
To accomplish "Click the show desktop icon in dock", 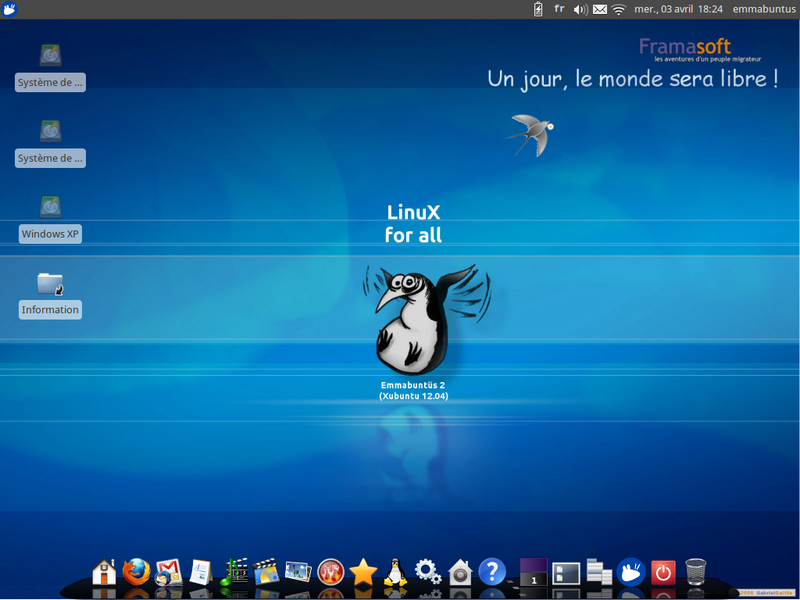I will point(566,573).
